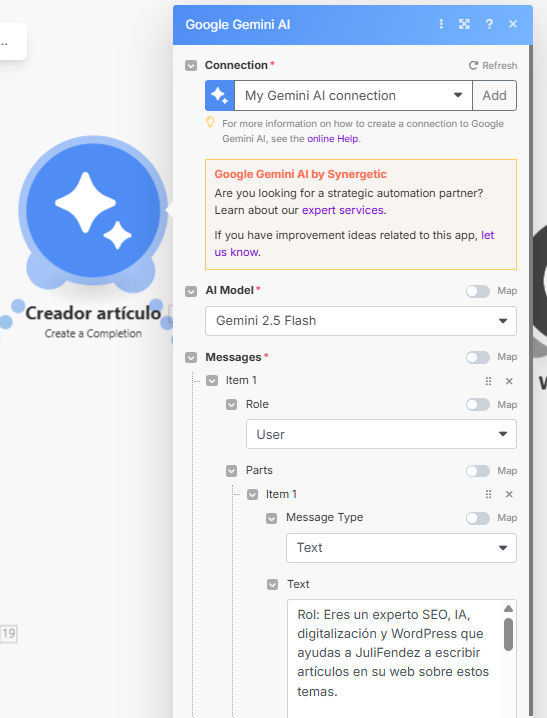
Task: Toggle the Map switch for Messages
Action: (478, 357)
